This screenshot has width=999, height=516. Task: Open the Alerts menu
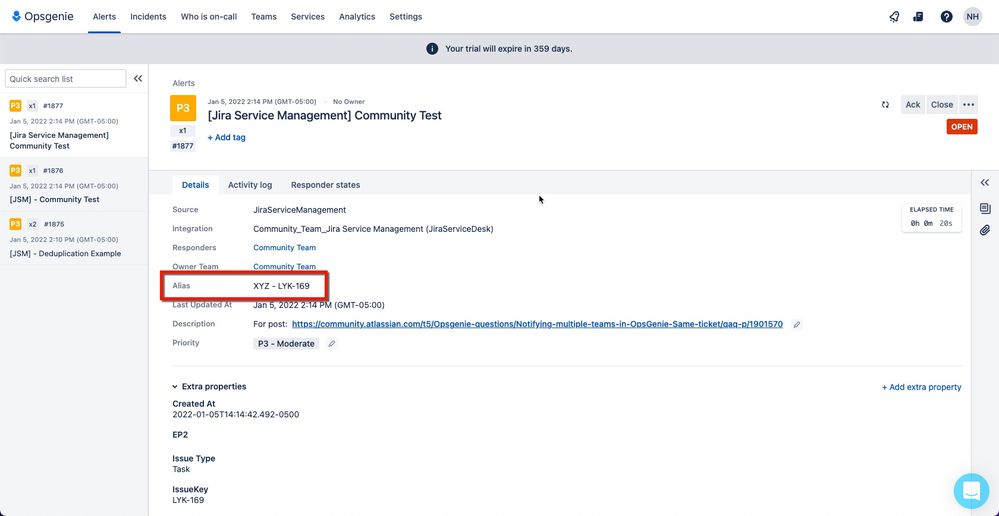(x=104, y=17)
